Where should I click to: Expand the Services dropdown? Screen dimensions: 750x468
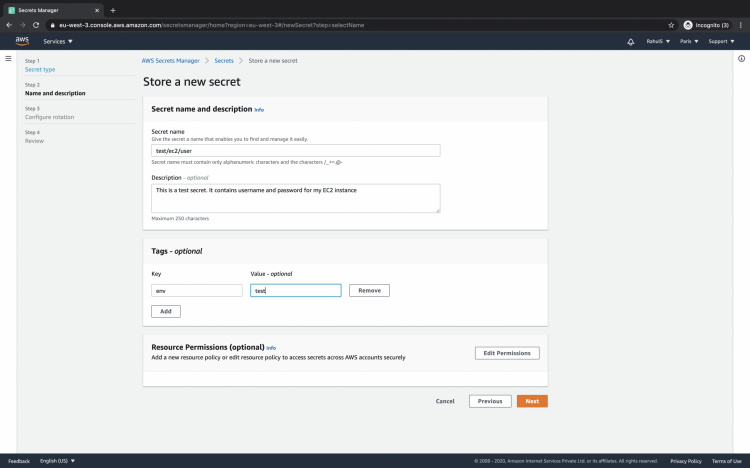point(58,42)
